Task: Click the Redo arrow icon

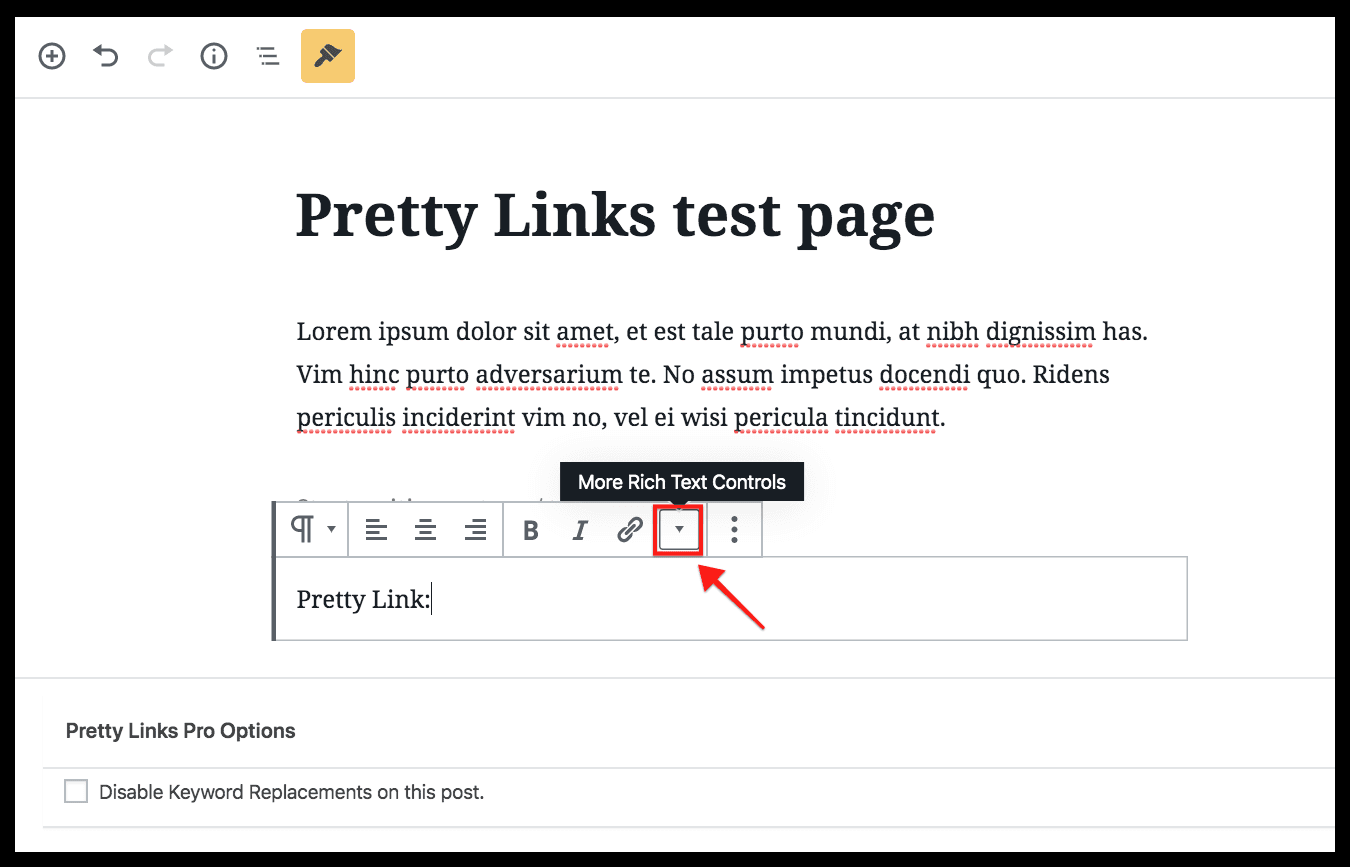Action: click(160, 56)
